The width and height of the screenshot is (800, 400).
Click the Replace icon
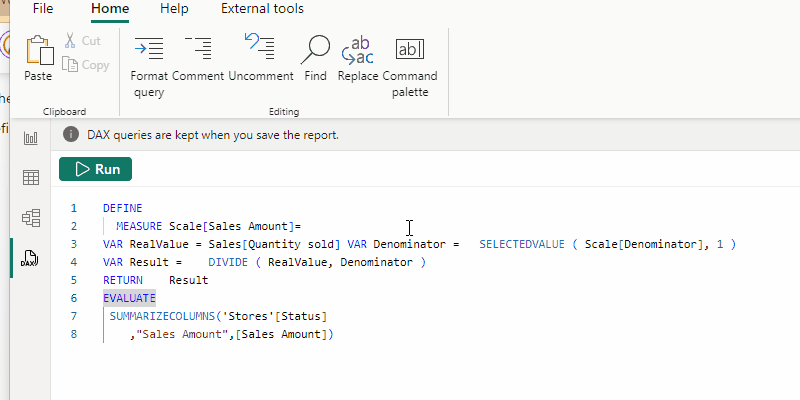coord(358,47)
